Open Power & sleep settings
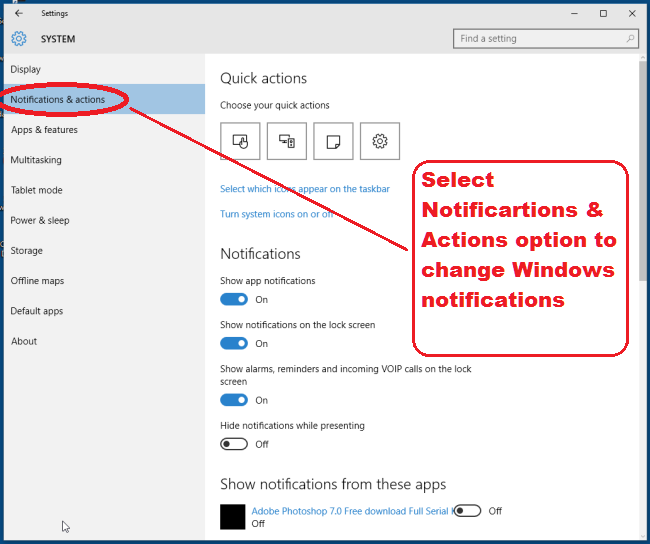The height and width of the screenshot is (544, 650). coord(104,220)
